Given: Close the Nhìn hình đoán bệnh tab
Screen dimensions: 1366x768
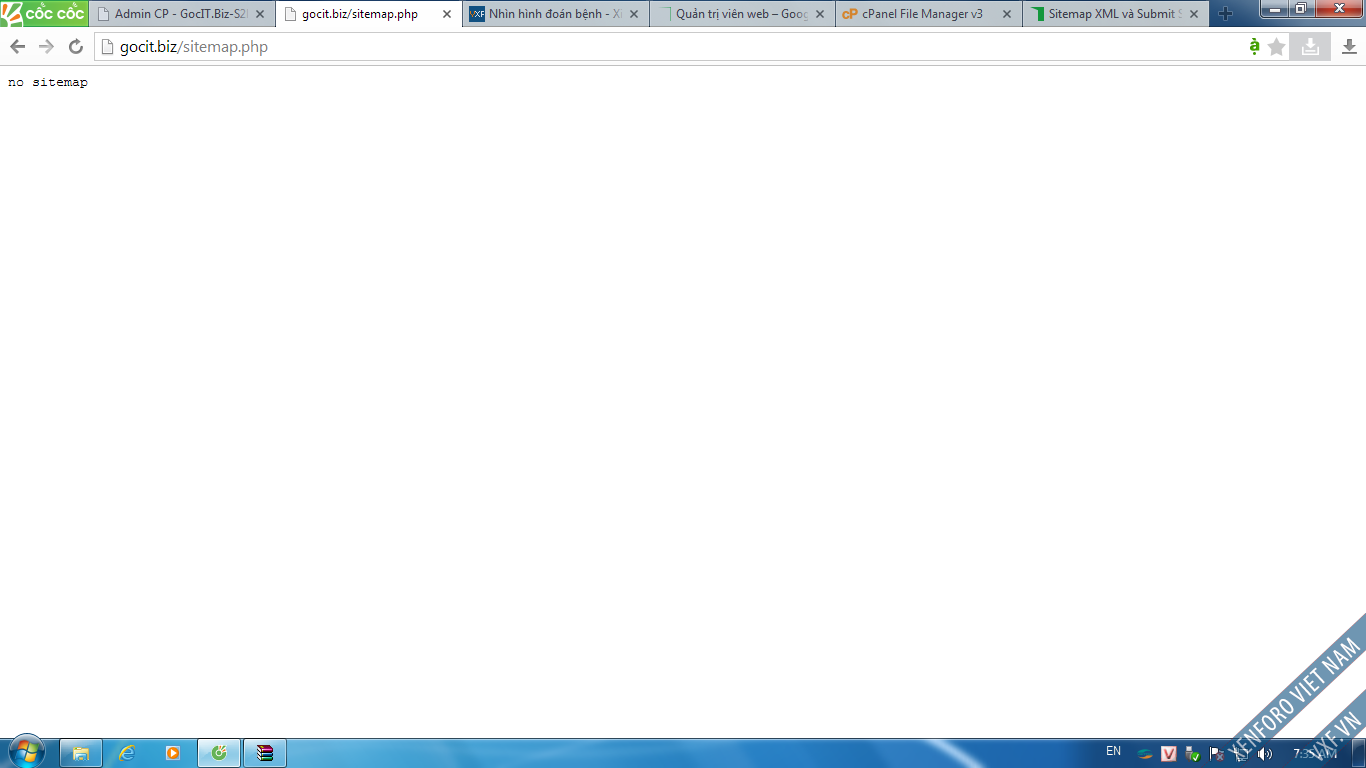Looking at the screenshot, I should [633, 14].
